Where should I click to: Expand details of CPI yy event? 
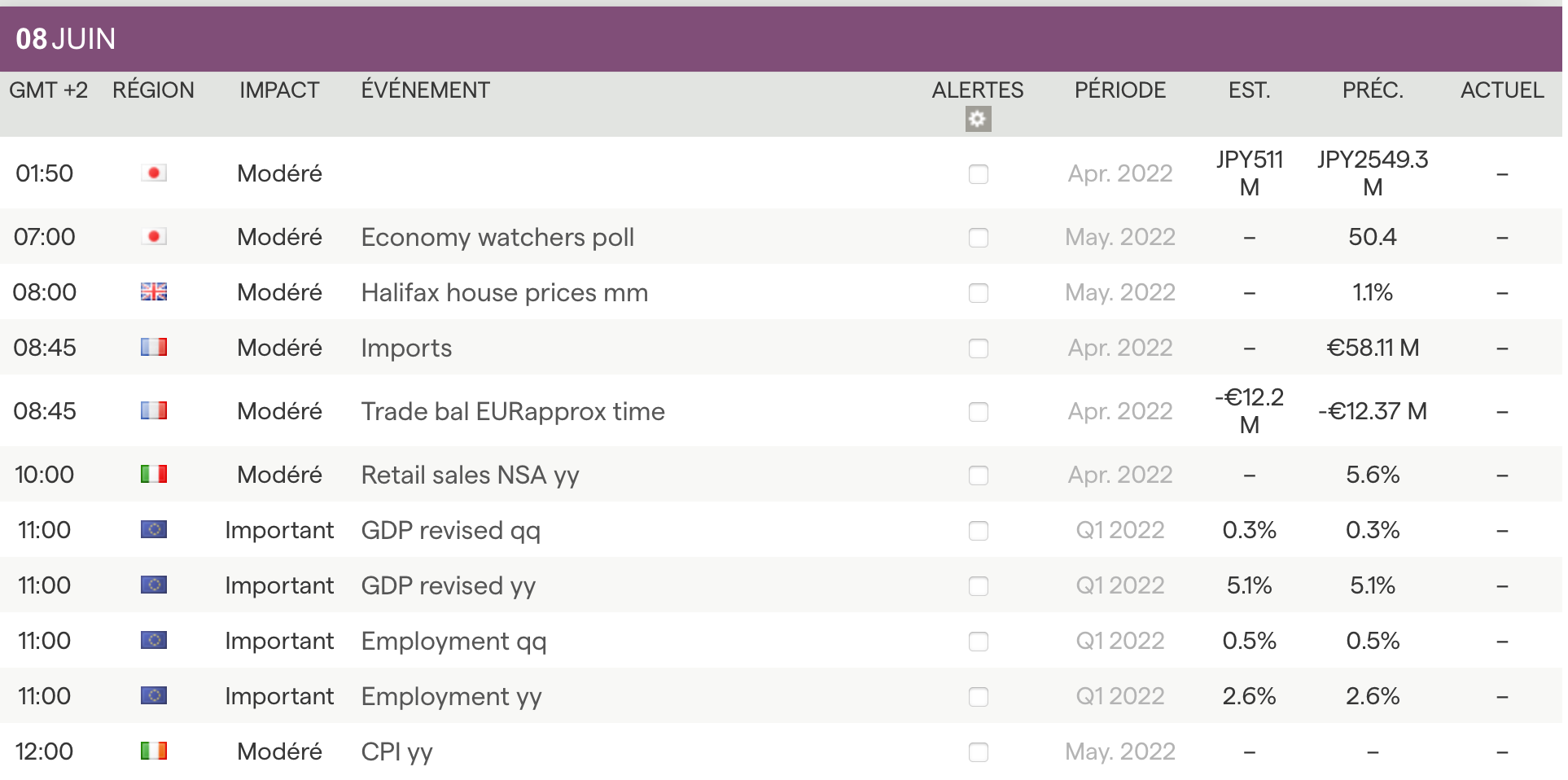pyautogui.click(x=396, y=752)
